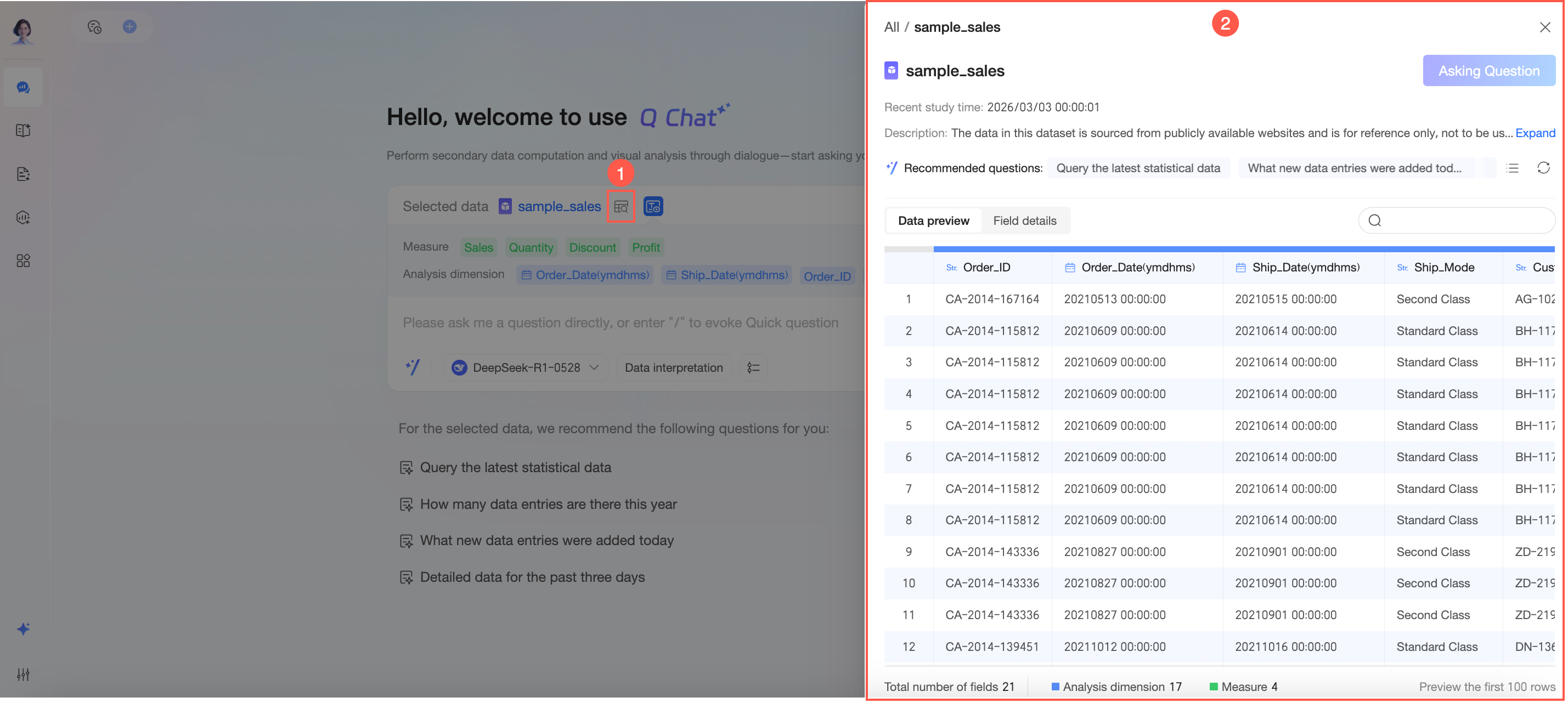Click the 'Measure 4' footer legend
Image resolution: width=1568 pixels, height=703 pixels.
tap(1244, 687)
